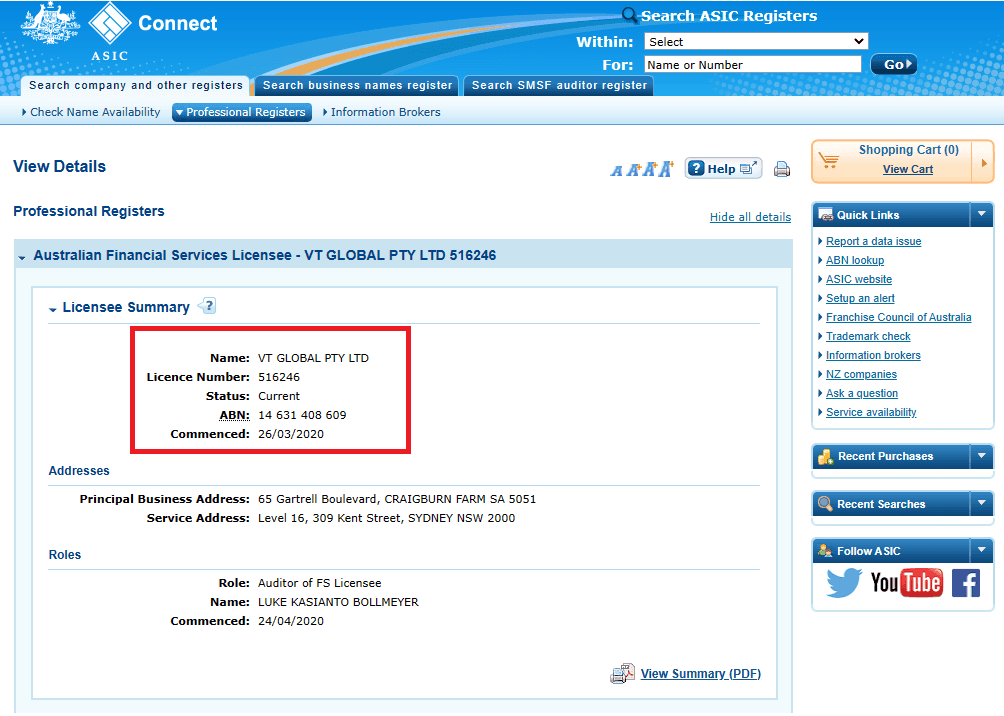Viewport: 1004px width, 716px height.
Task: Expand the Recent Searches panel arrow
Action: click(x=981, y=503)
